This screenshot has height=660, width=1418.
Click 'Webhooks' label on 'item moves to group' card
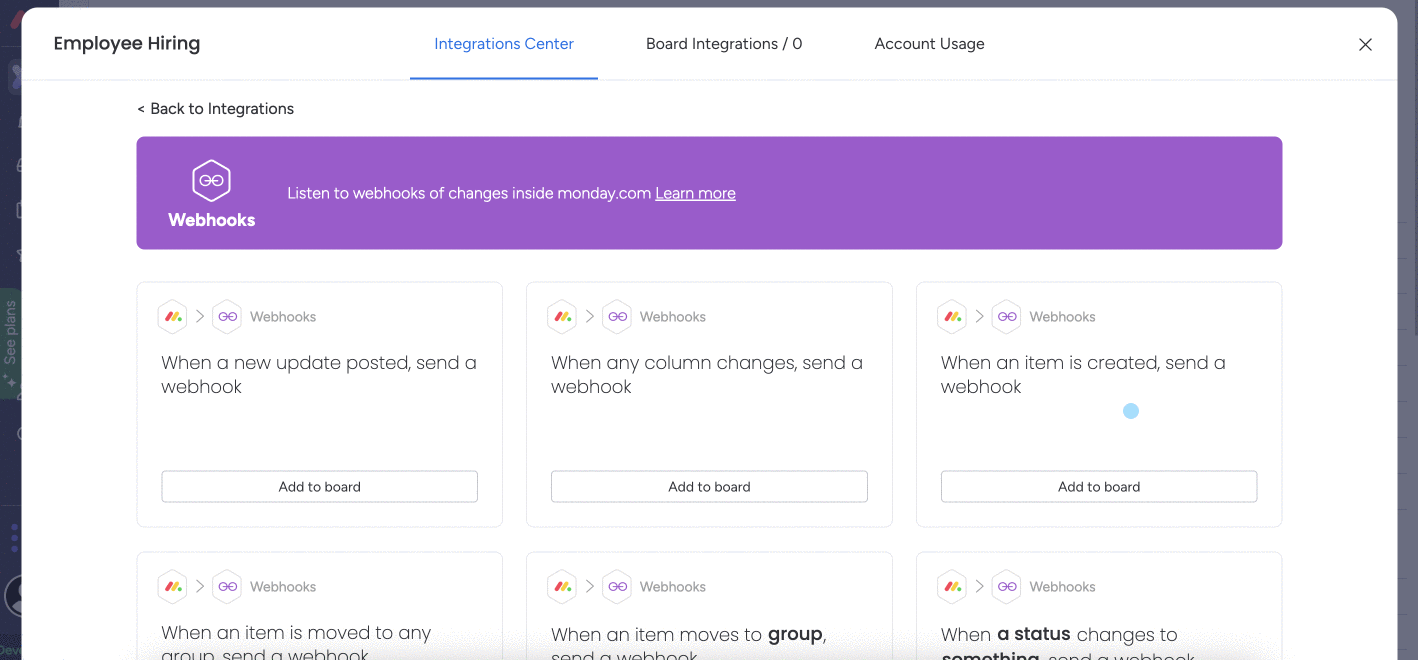673,587
